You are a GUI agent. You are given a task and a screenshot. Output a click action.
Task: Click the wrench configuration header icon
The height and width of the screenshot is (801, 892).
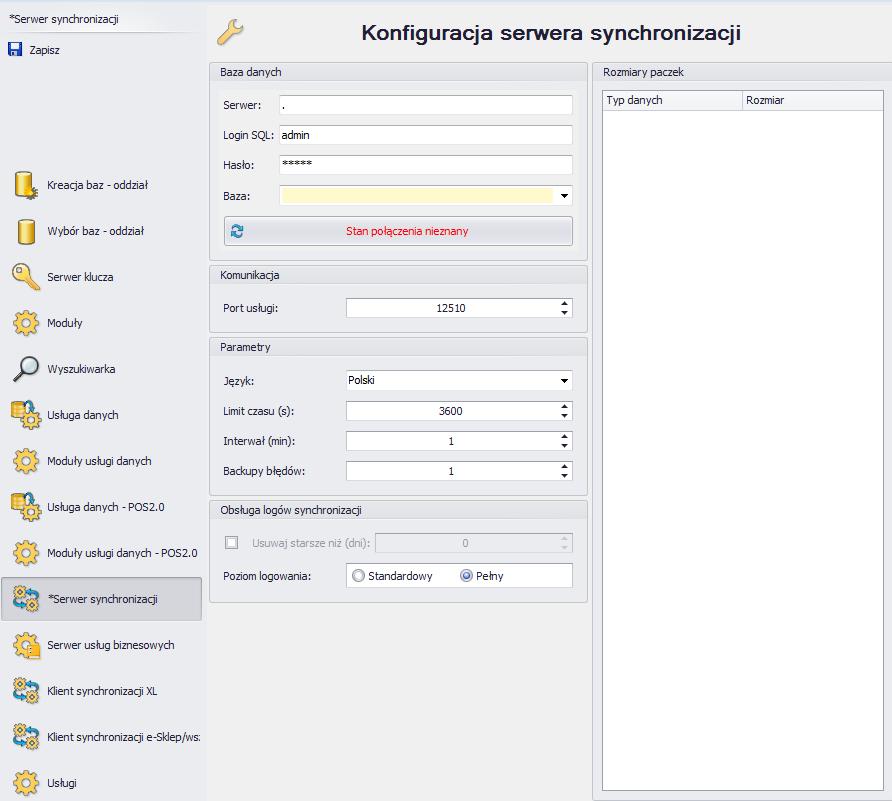pyautogui.click(x=230, y=32)
